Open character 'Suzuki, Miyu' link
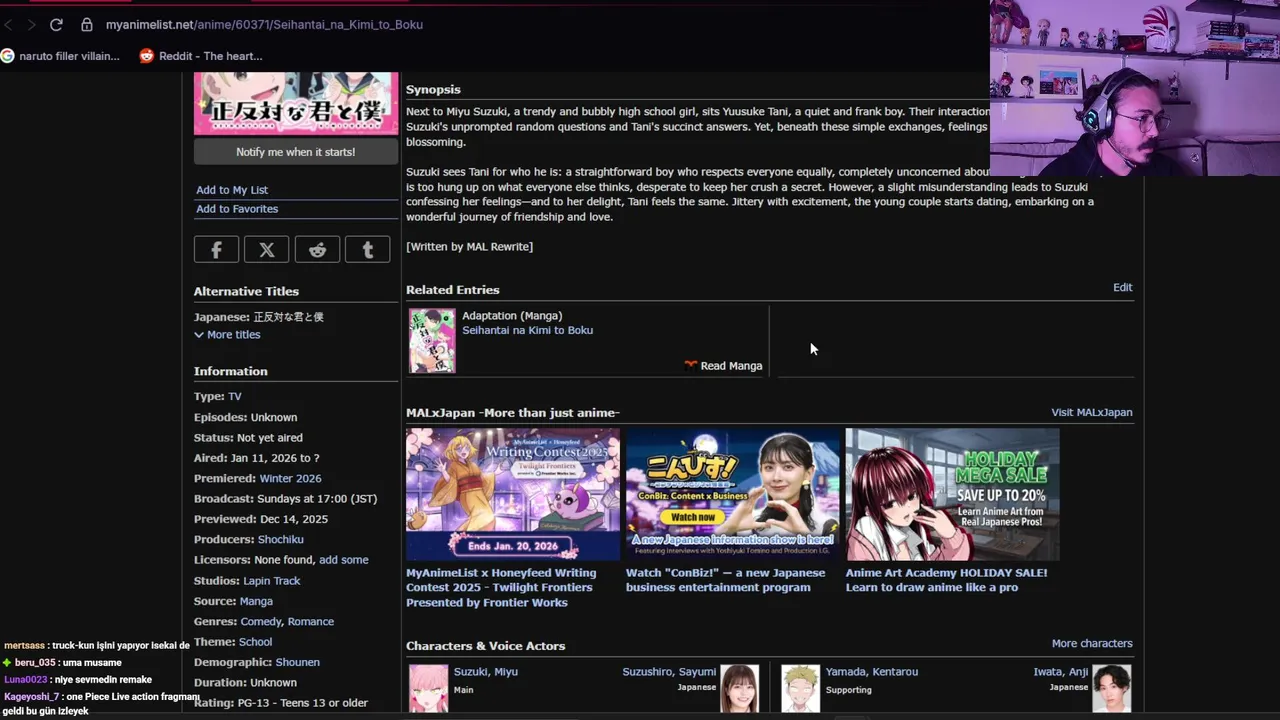1280x720 pixels. pos(486,672)
